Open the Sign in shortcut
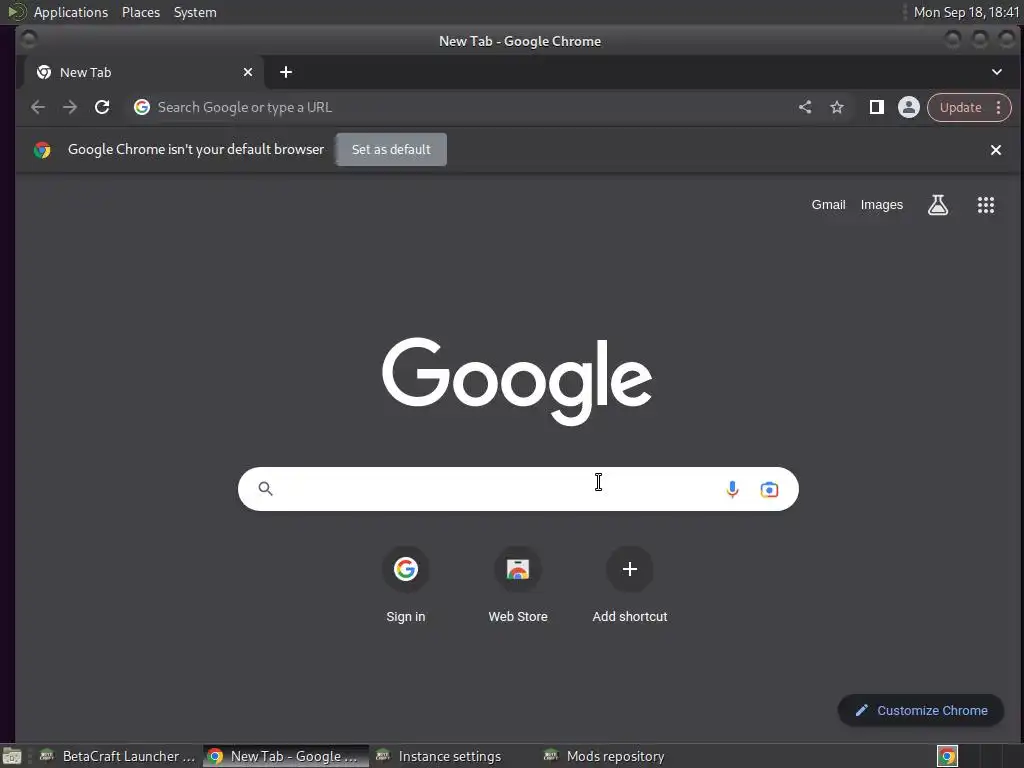The image size is (1024, 768). point(406,584)
